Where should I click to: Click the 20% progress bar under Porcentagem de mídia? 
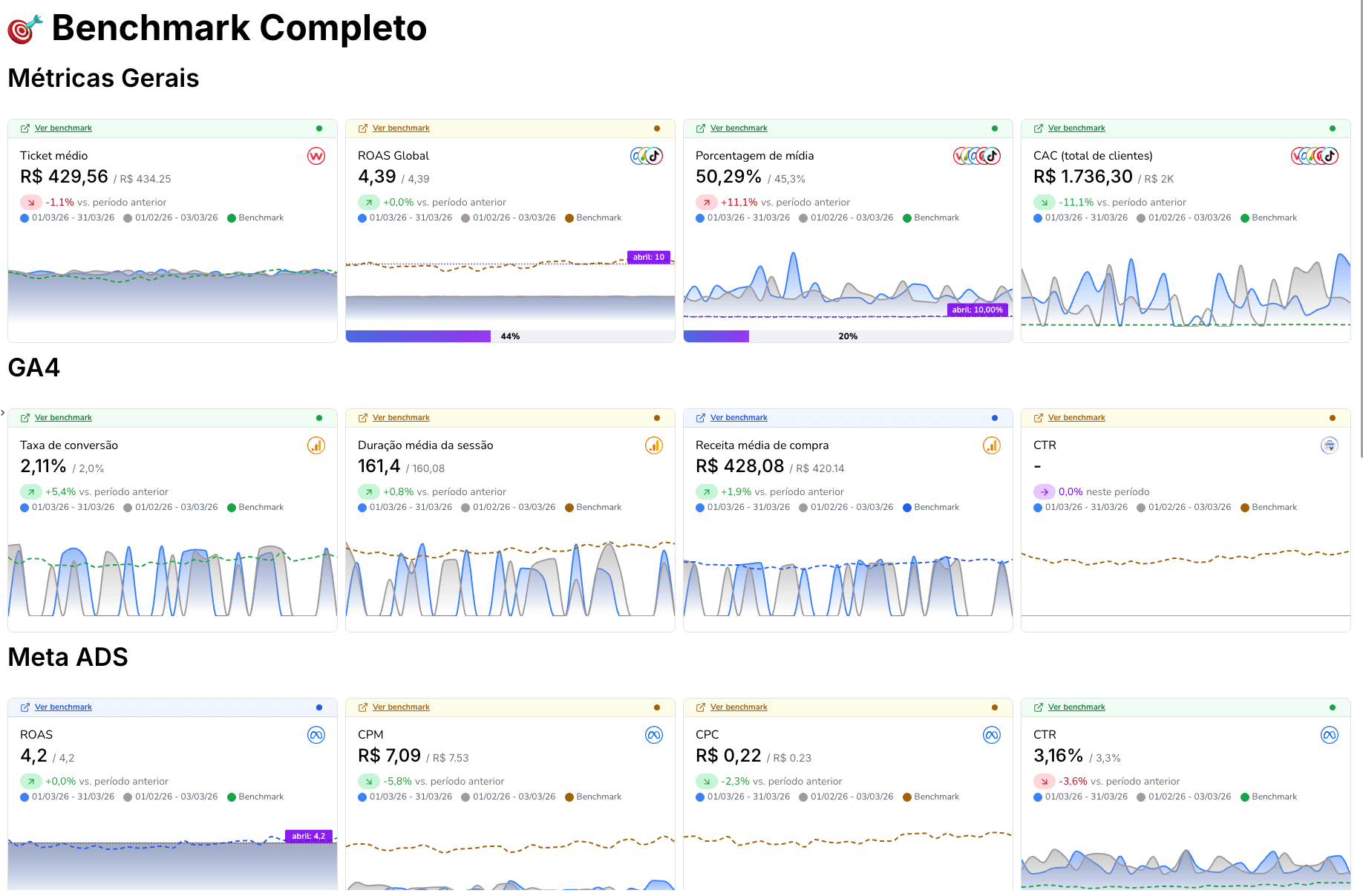tap(848, 336)
